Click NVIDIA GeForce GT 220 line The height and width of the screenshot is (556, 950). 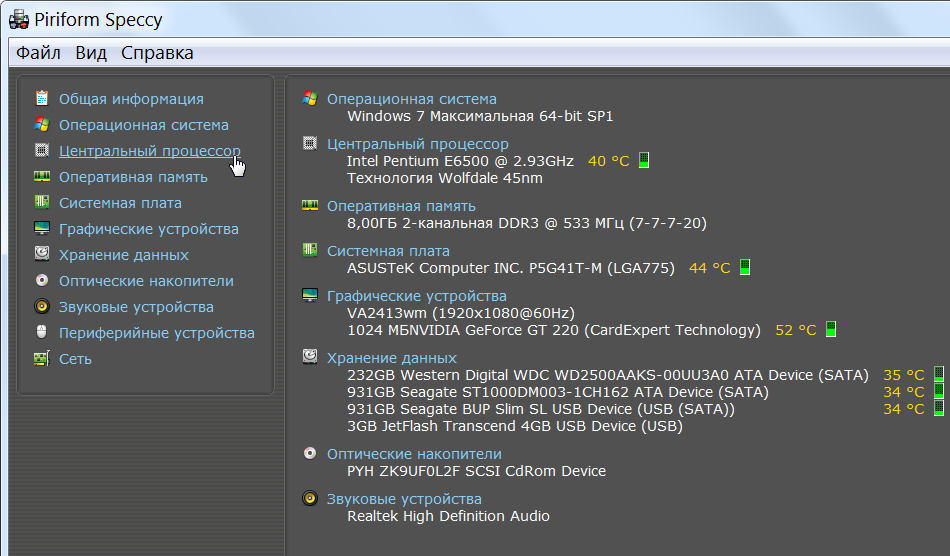tap(554, 330)
